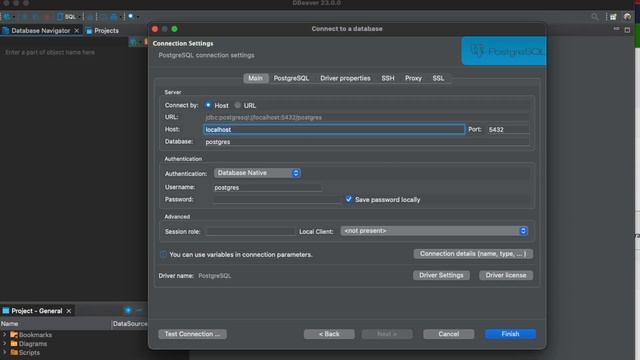
Task: Maximize the editor area panel
Action: (627, 30)
